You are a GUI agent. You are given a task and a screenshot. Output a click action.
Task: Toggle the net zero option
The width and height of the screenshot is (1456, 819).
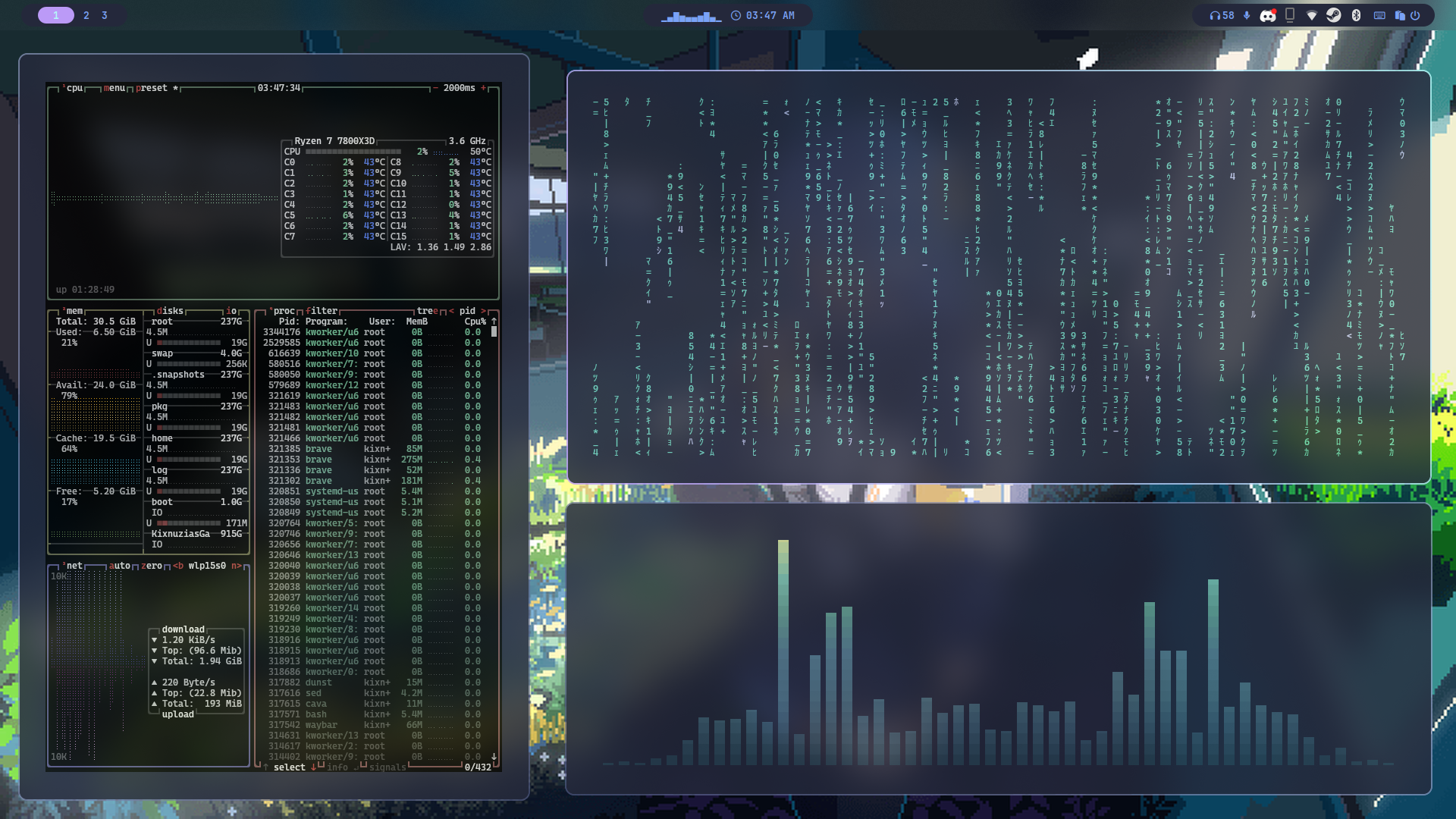pyautogui.click(x=152, y=566)
